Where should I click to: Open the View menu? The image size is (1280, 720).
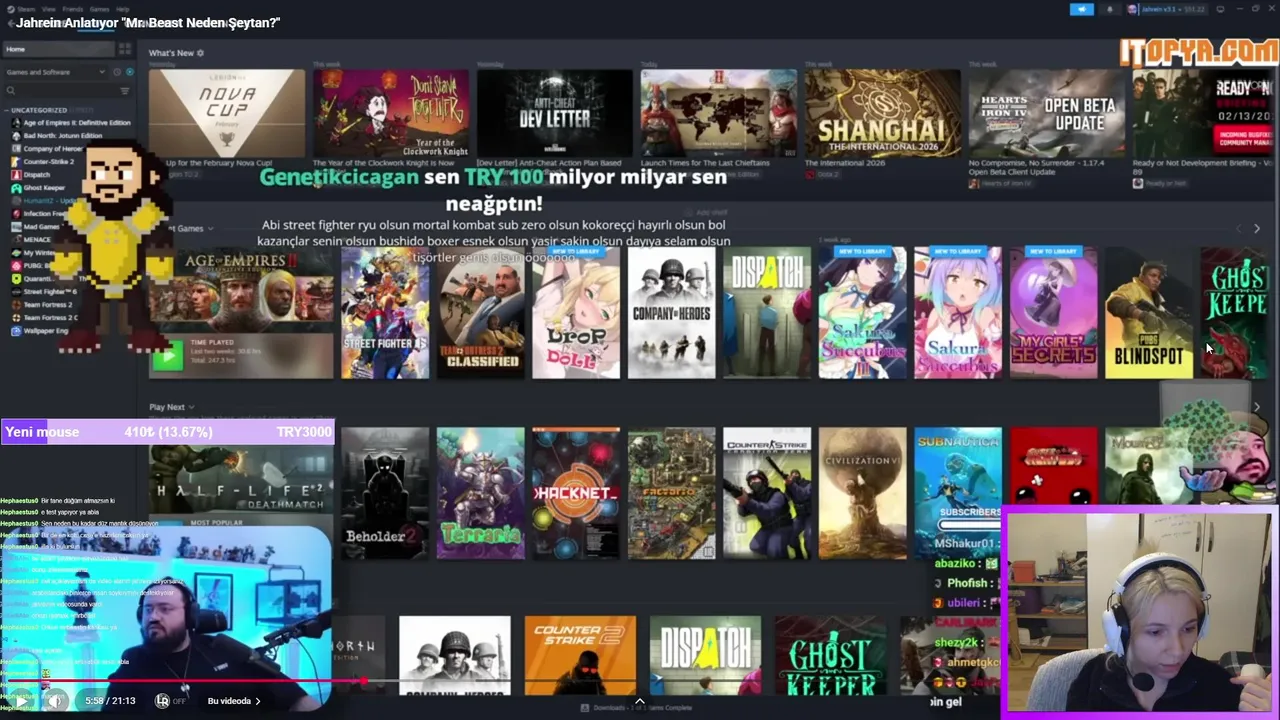pos(48,9)
